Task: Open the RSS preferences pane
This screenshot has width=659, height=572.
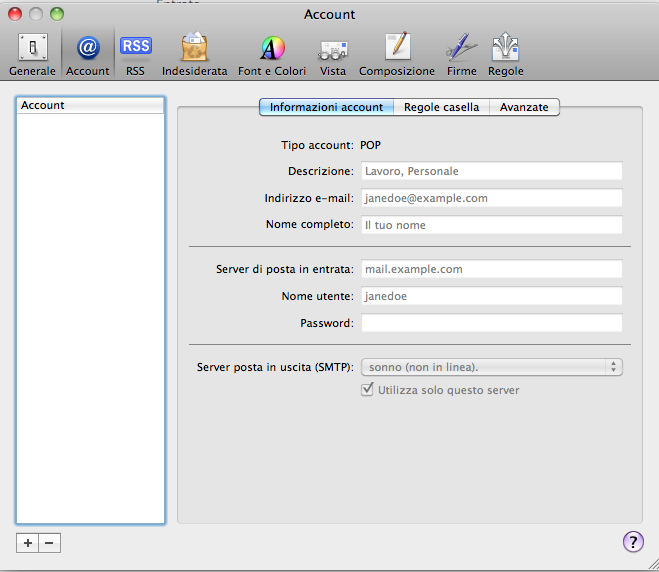Action: click(x=135, y=54)
